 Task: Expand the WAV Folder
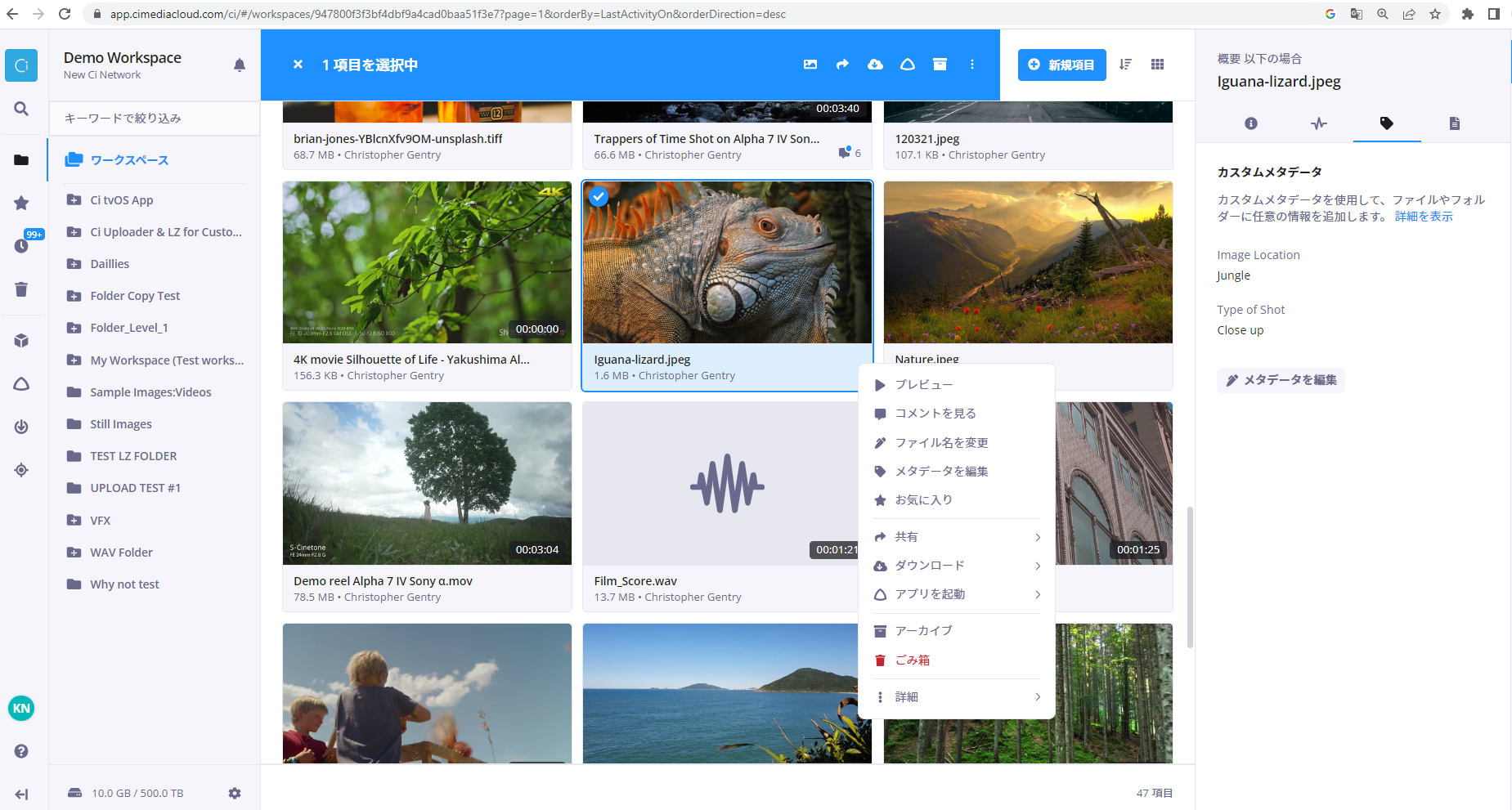tap(74, 553)
